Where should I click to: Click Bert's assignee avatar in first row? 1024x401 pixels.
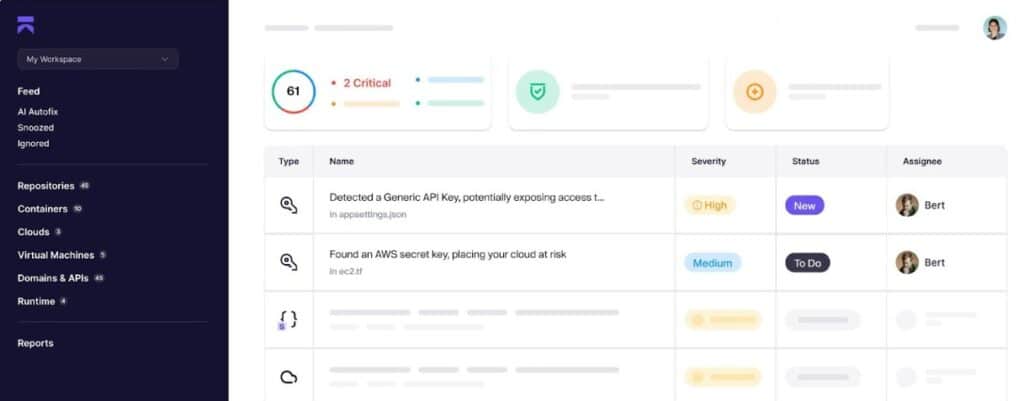[x=907, y=205]
